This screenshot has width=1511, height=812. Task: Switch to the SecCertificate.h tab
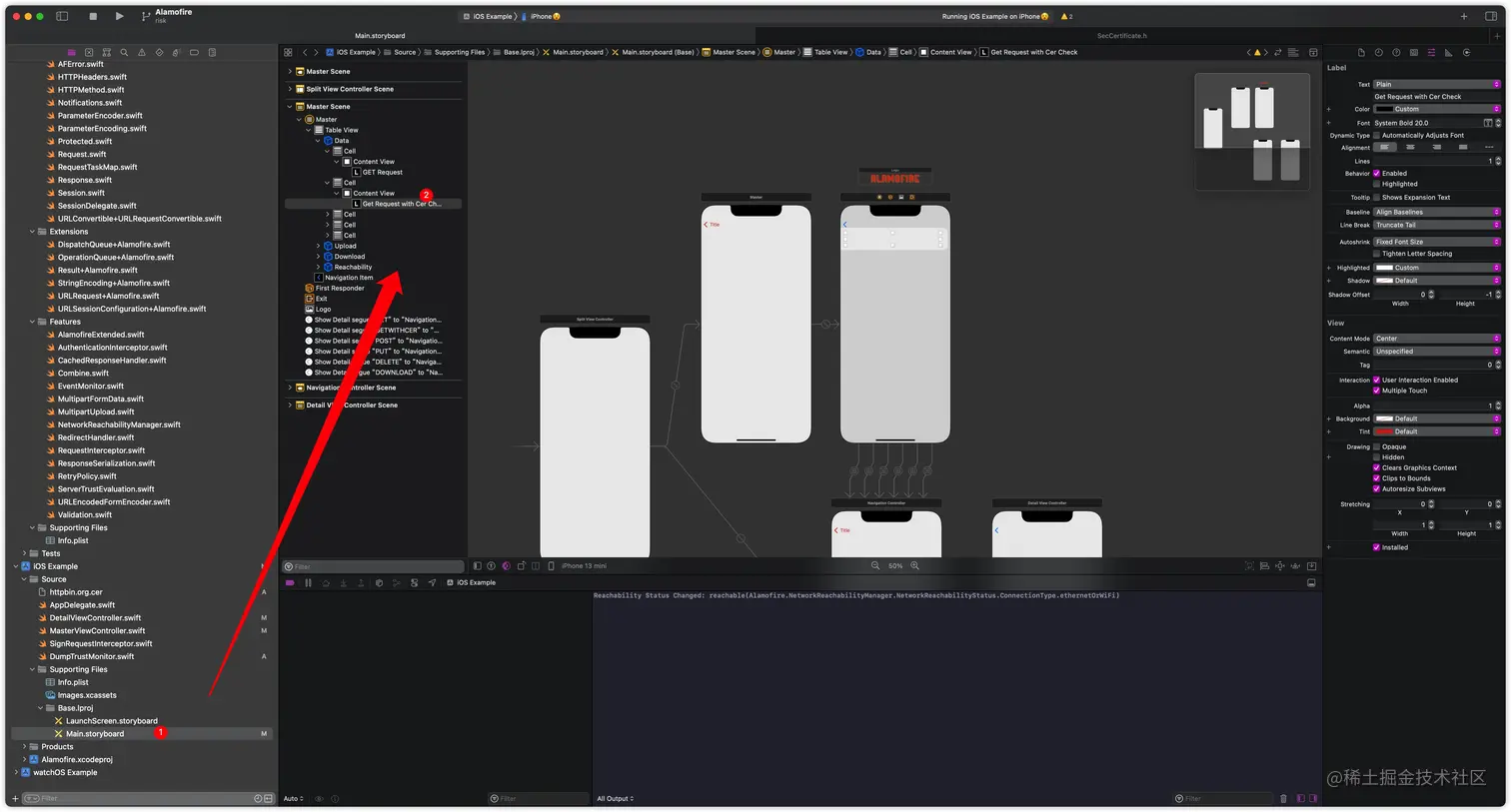(1121, 36)
